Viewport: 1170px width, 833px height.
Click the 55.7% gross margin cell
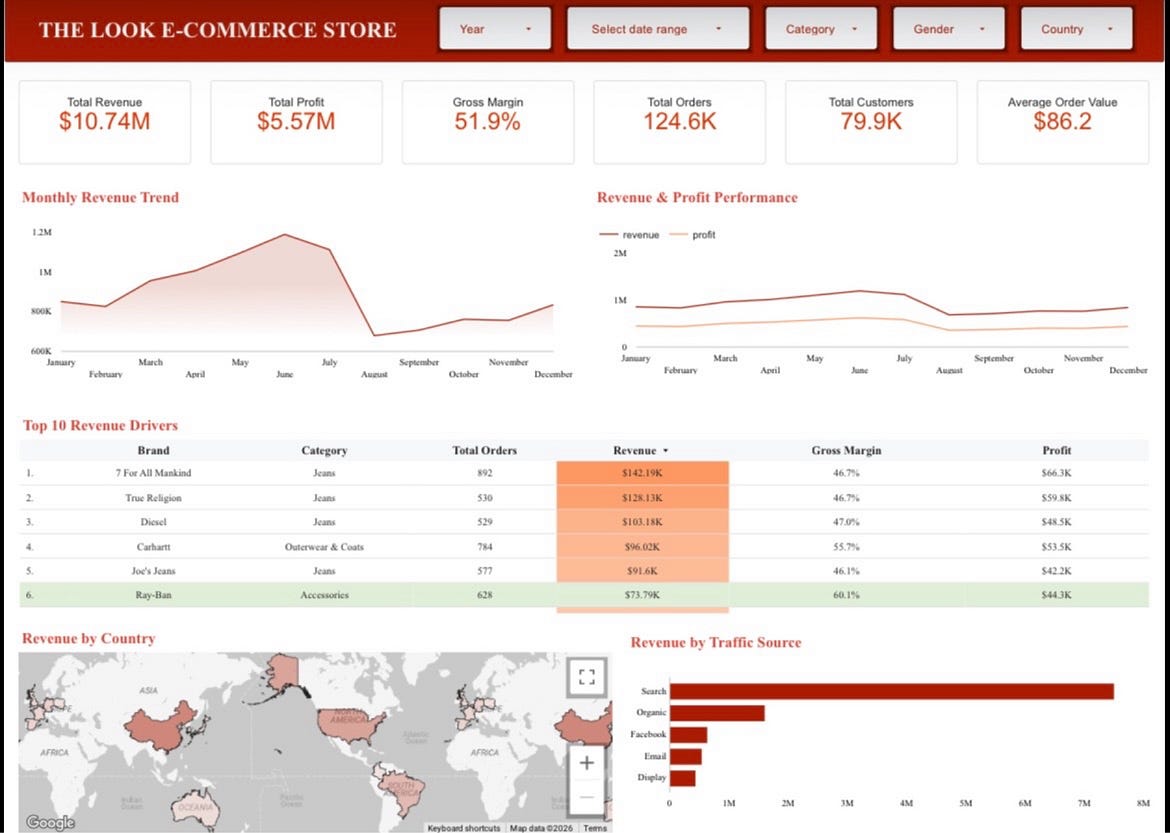click(x=846, y=546)
